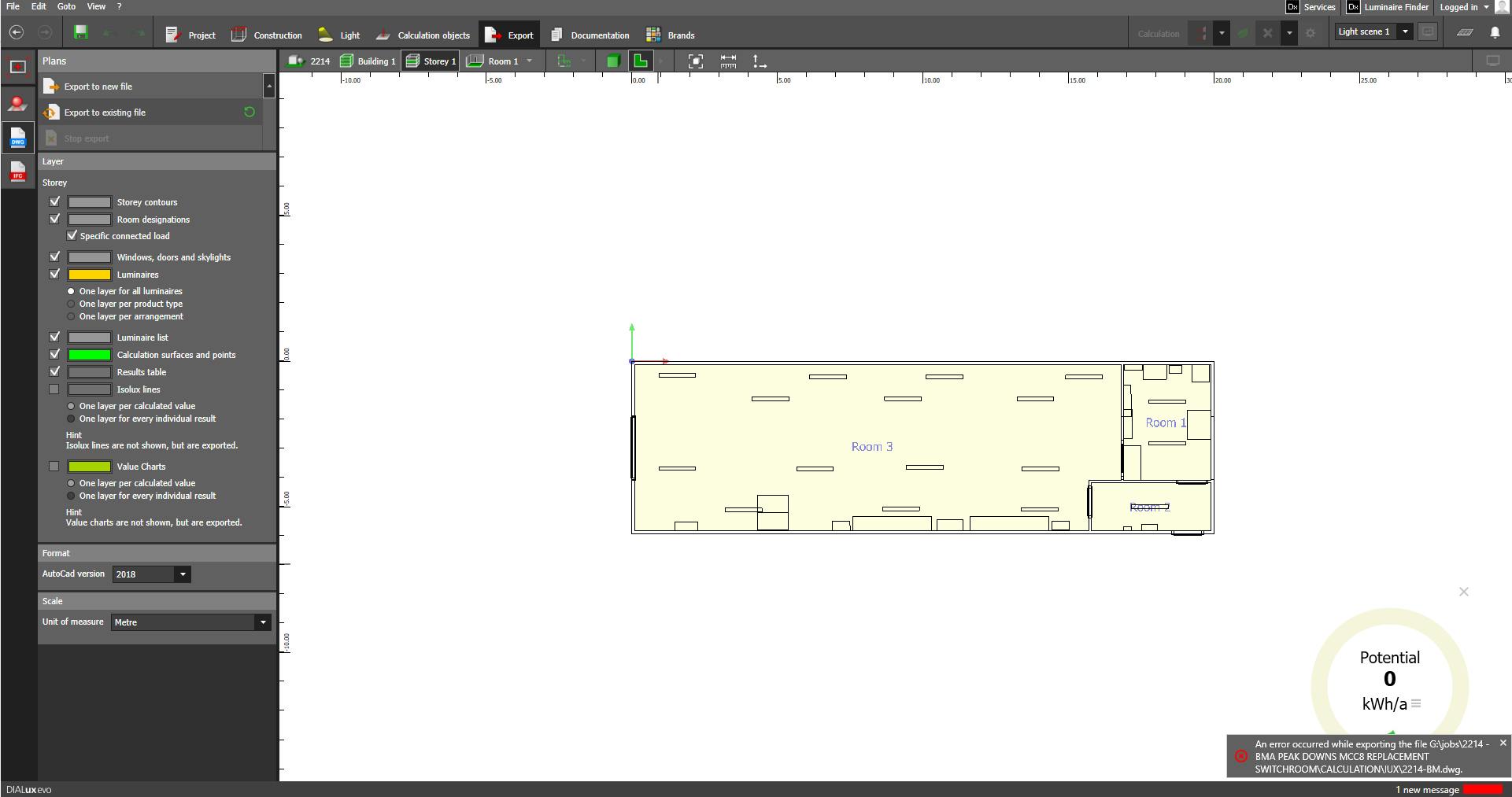Viewport: 1512px width, 797px height.
Task: Toggle the Specific connected load checkbox
Action: click(x=72, y=235)
